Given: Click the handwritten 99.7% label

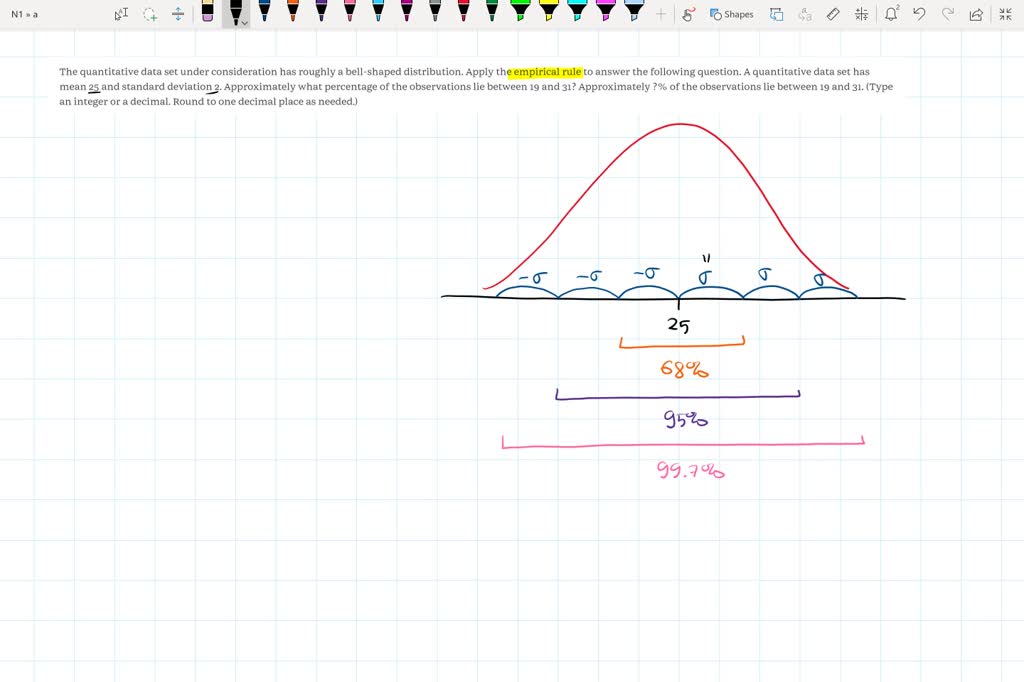Looking at the screenshot, I should coord(690,470).
